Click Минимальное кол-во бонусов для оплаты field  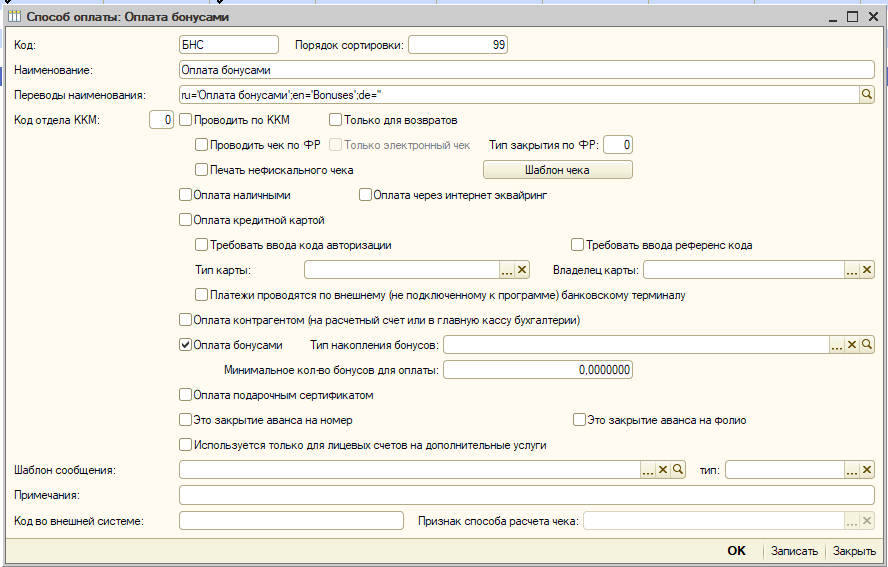coord(537,370)
